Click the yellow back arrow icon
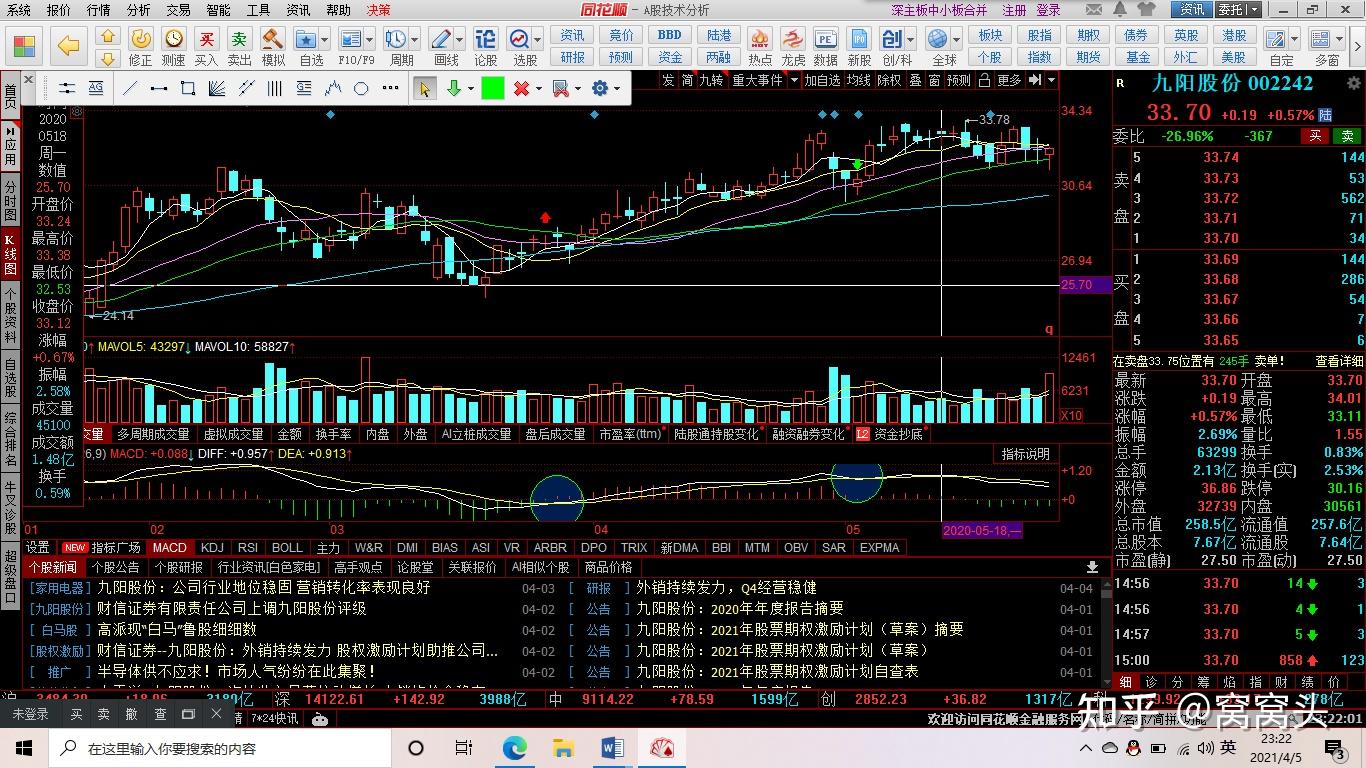Screen dimensions: 1366x768 click(x=68, y=45)
